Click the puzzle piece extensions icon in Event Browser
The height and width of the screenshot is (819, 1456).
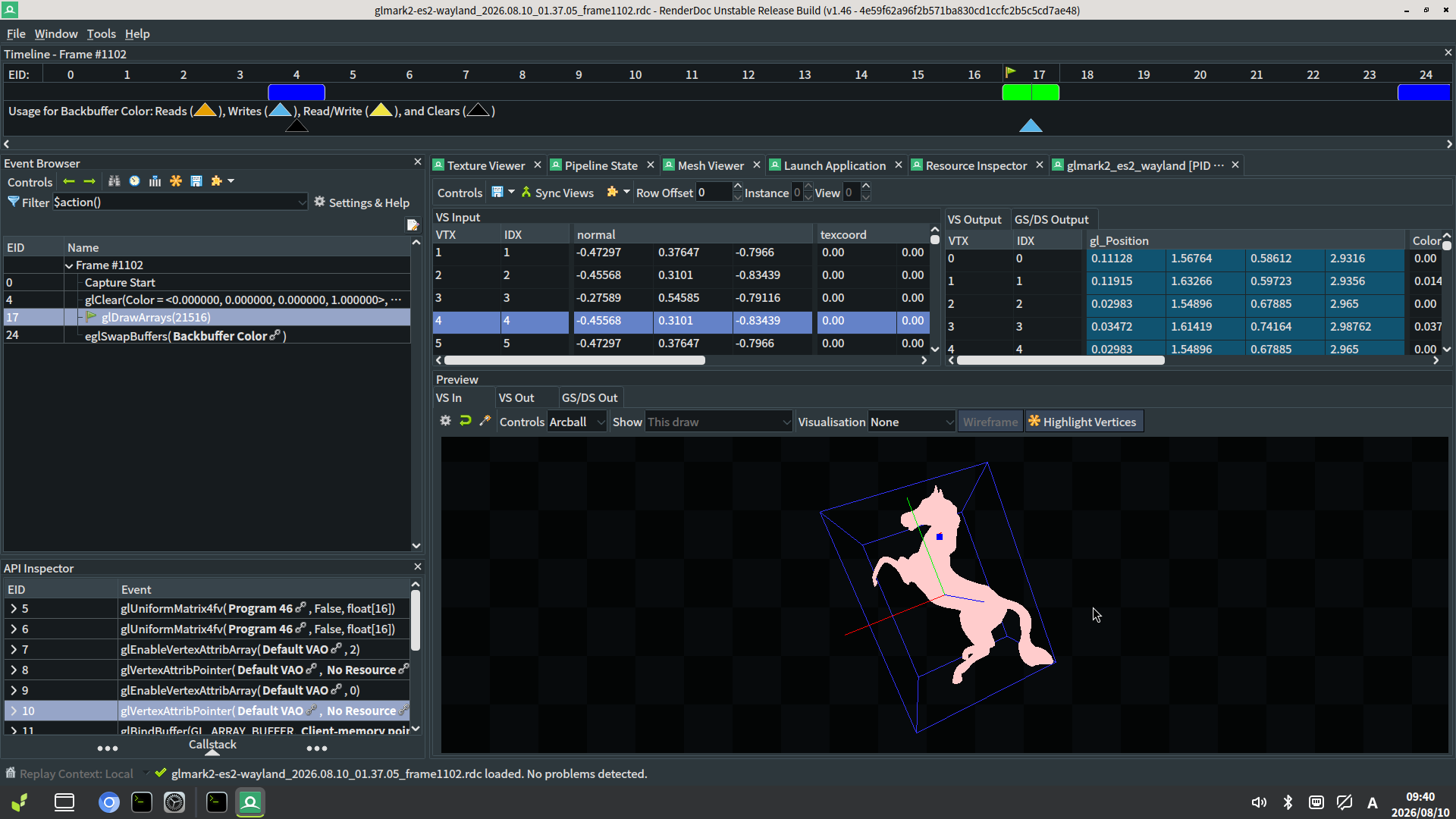coord(217,181)
